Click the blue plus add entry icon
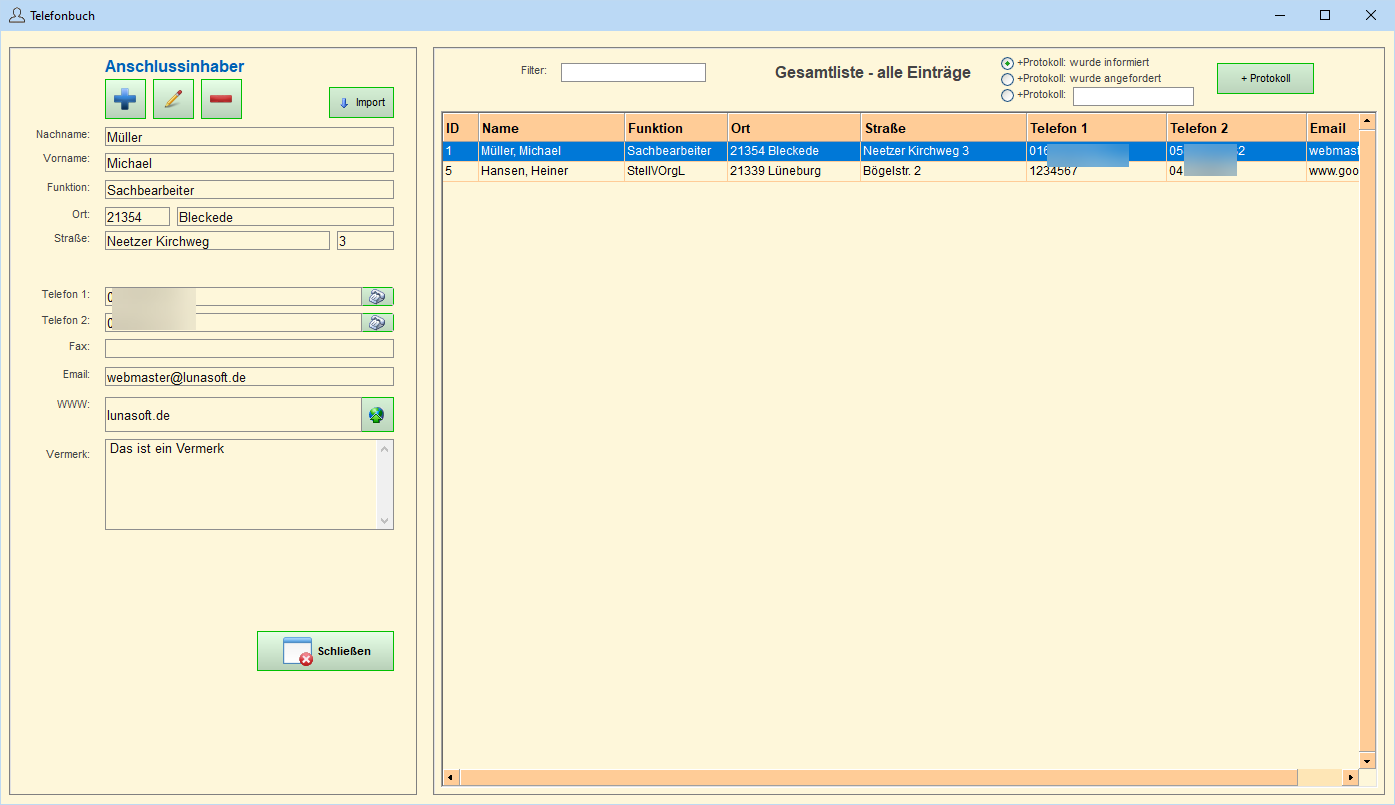 [x=125, y=100]
